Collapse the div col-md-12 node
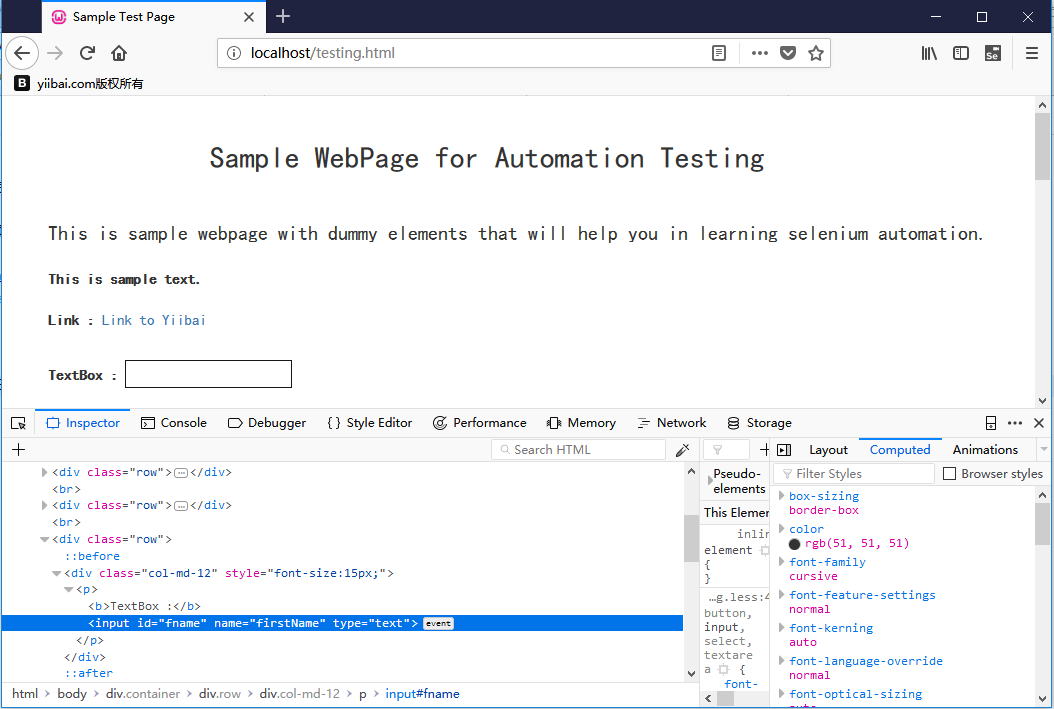This screenshot has width=1054, height=709. point(56,573)
